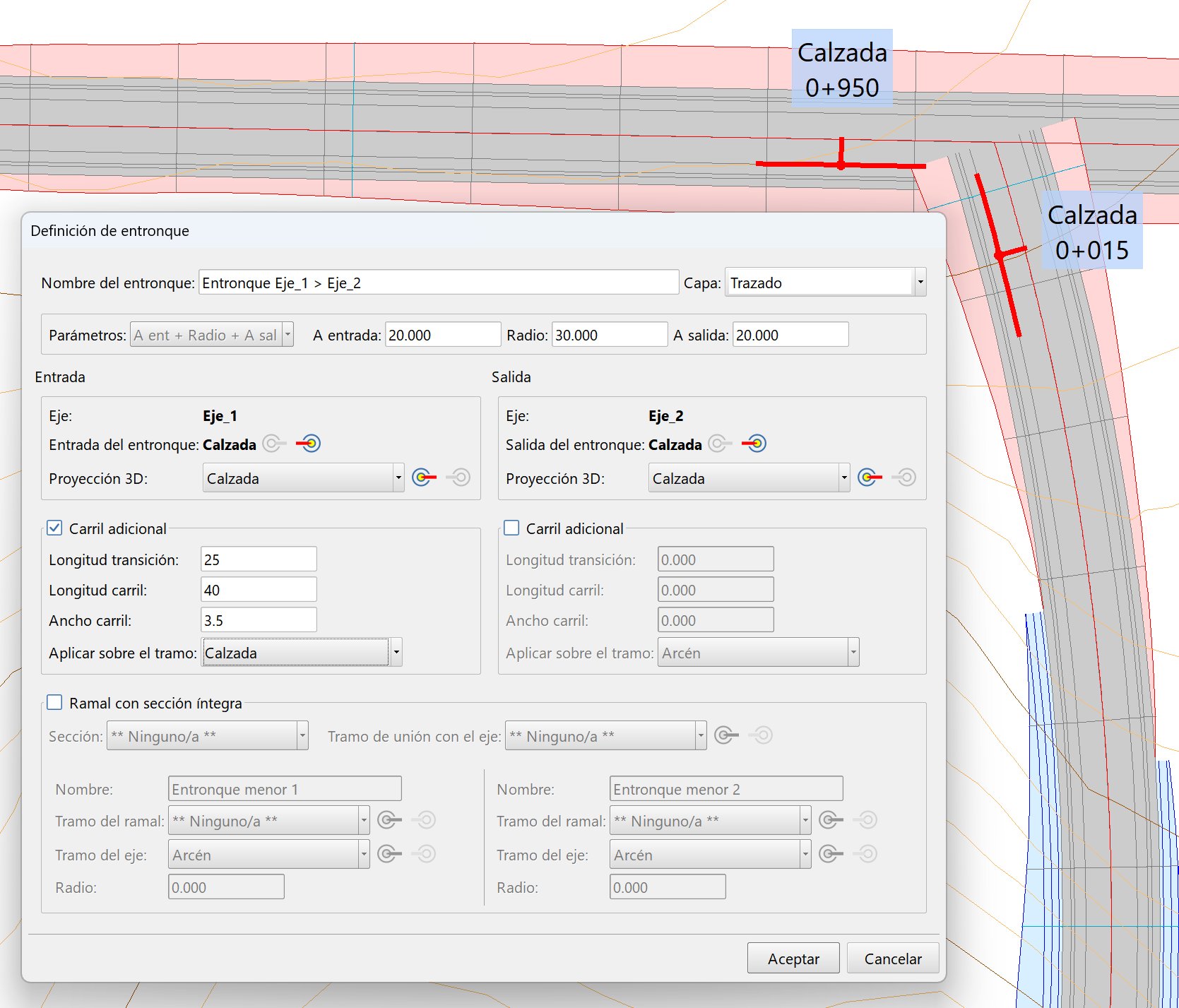Click the Nombre del entronque text field

(x=438, y=283)
